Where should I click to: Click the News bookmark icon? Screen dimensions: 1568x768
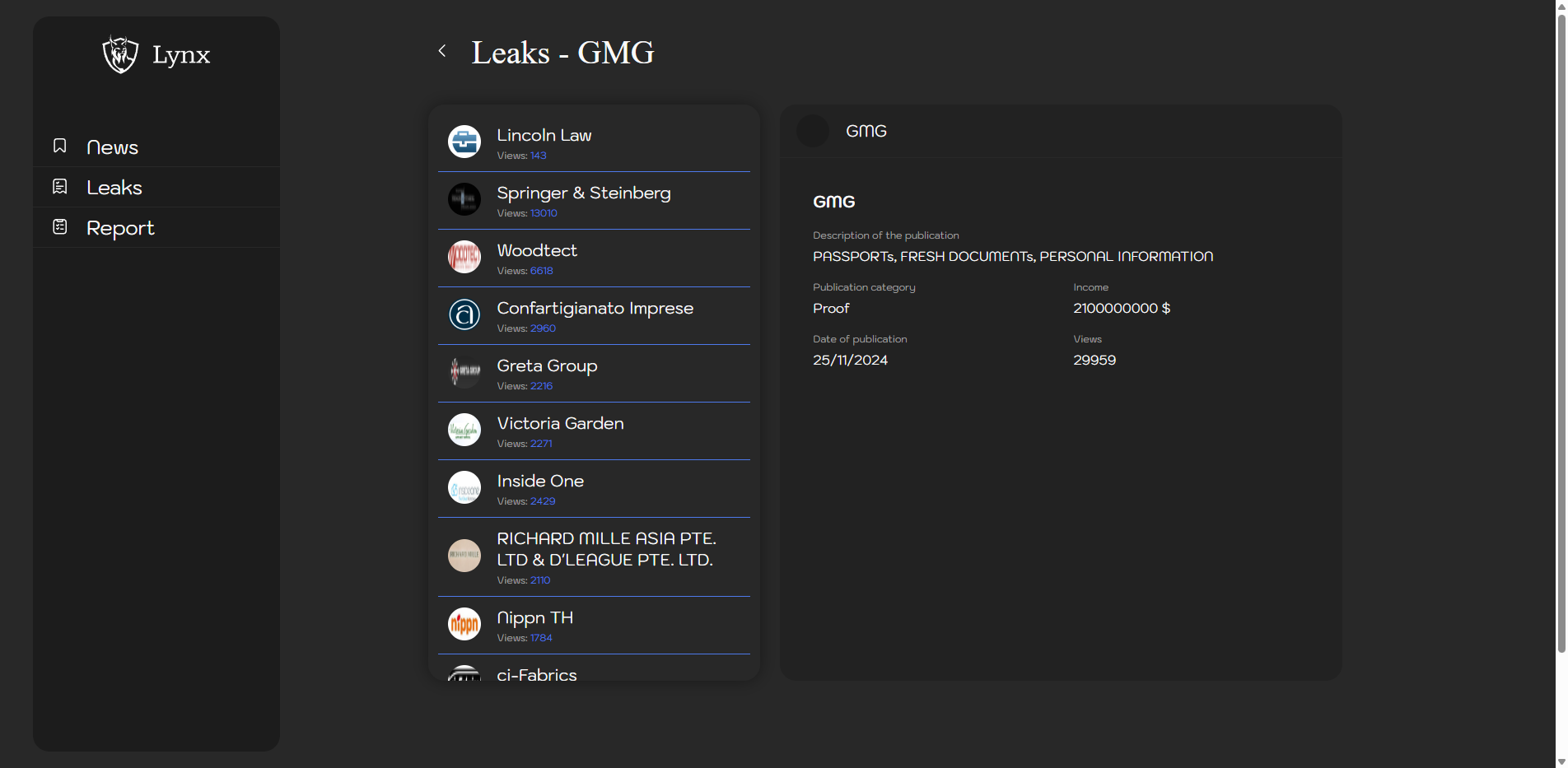[x=60, y=146]
